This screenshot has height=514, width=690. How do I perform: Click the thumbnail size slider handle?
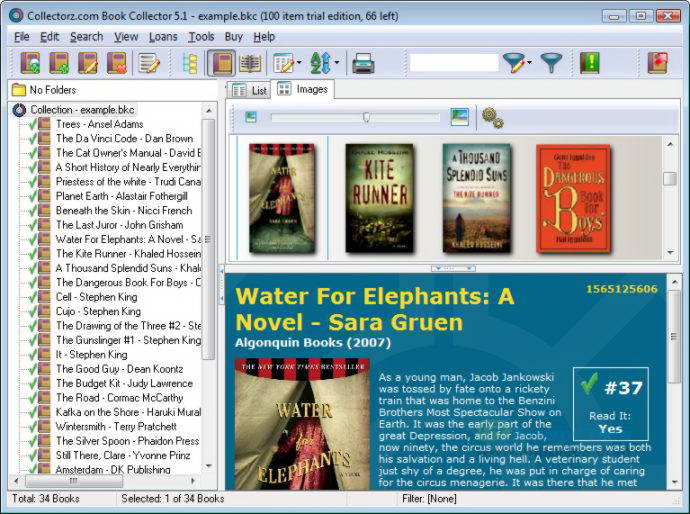pos(366,117)
